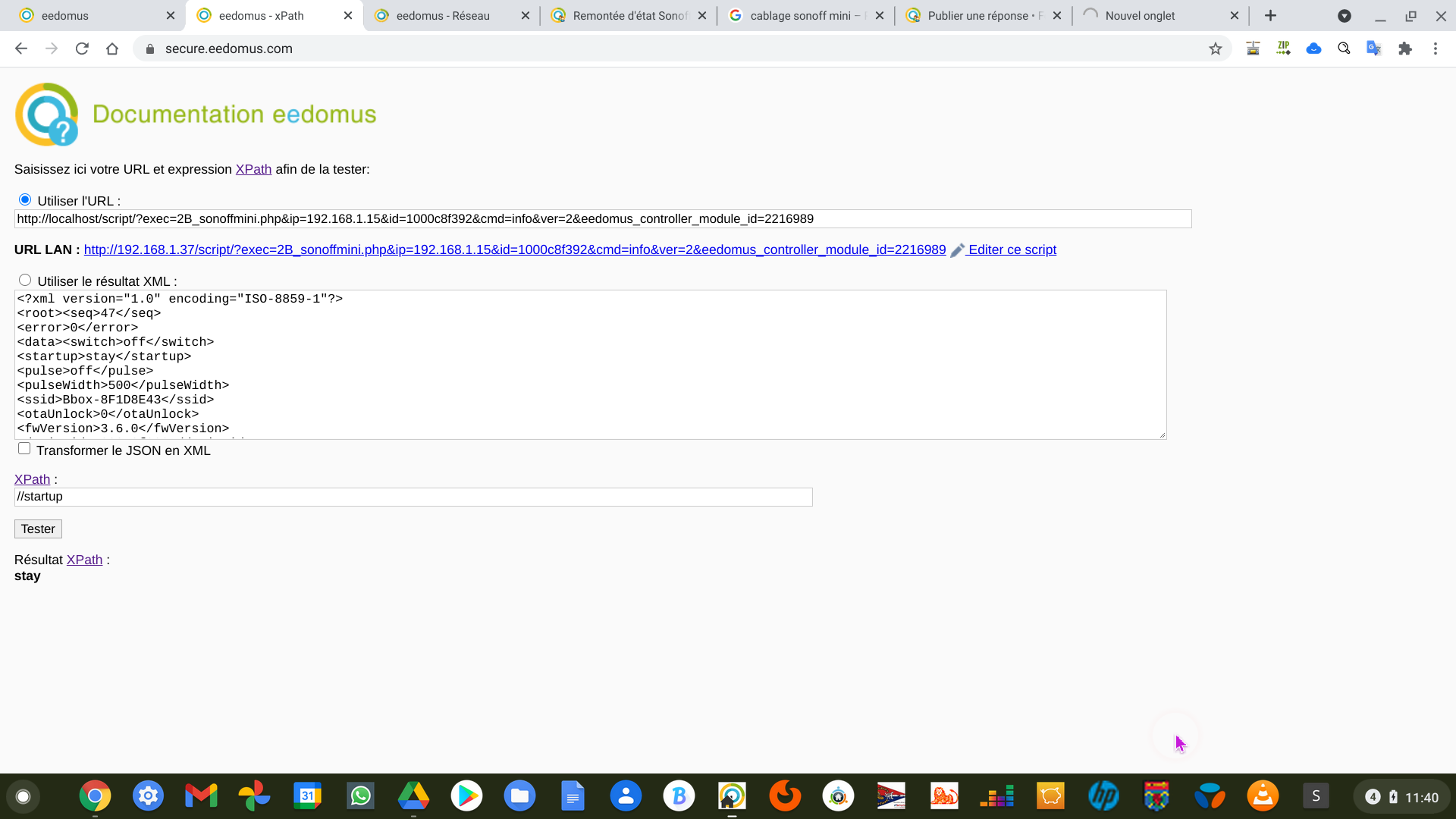1456x819 pixels.
Task: Switch to eedomus - Réseau tab
Action: pos(451,15)
